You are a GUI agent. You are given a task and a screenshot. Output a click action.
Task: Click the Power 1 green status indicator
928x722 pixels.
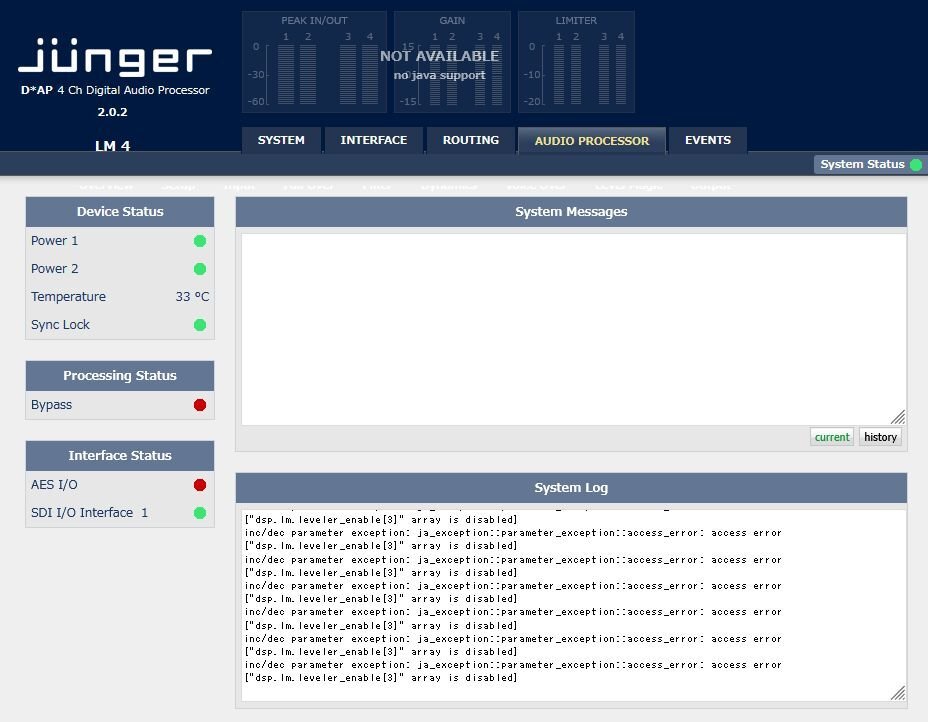pyautogui.click(x=200, y=241)
